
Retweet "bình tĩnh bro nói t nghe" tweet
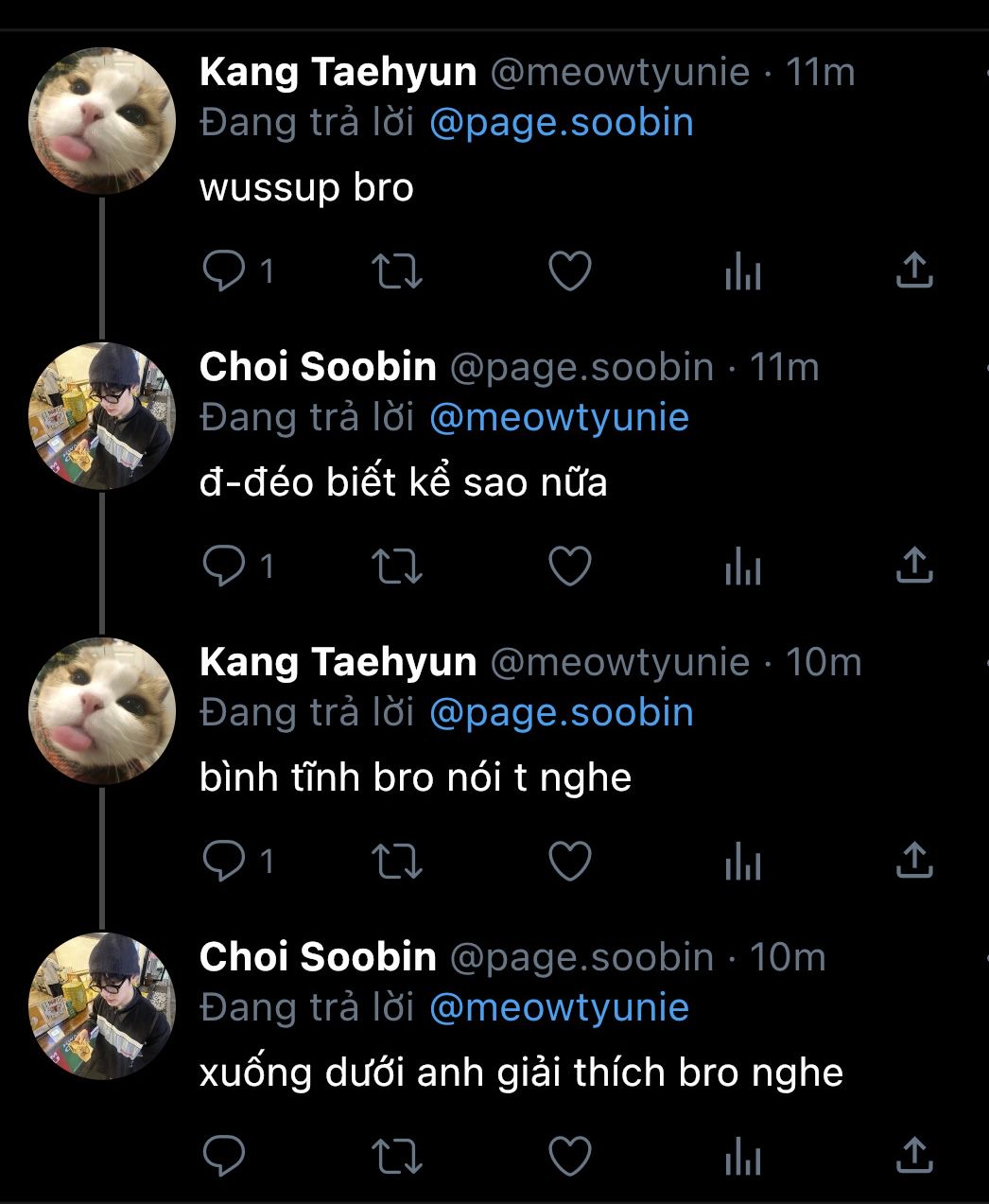pyautogui.click(x=397, y=861)
